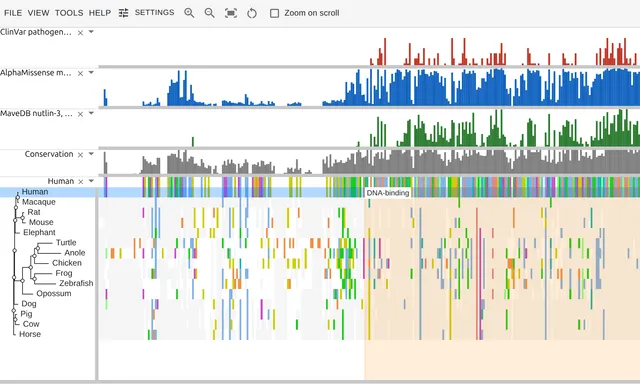Select Horse in the species tree
640x384 pixels.
click(x=30, y=334)
